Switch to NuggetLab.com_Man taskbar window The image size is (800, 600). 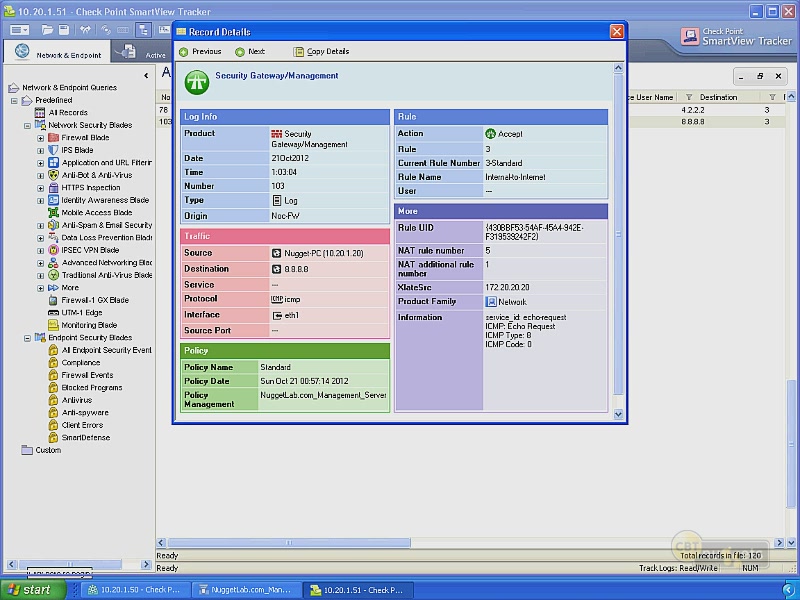point(245,590)
